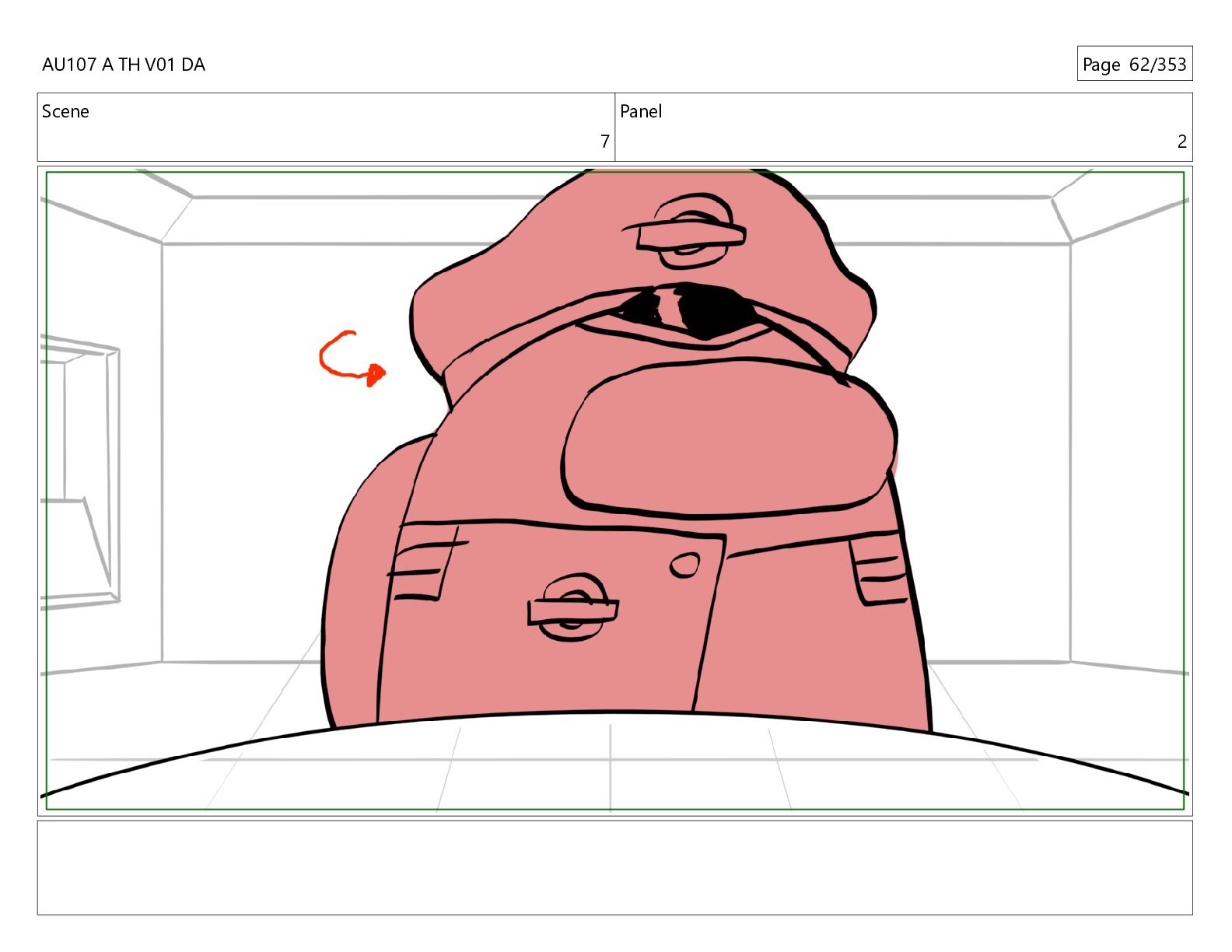Screen dimensions: 1232x952
Task: Click the document title AU107 A TH V01 DA
Action: (124, 65)
